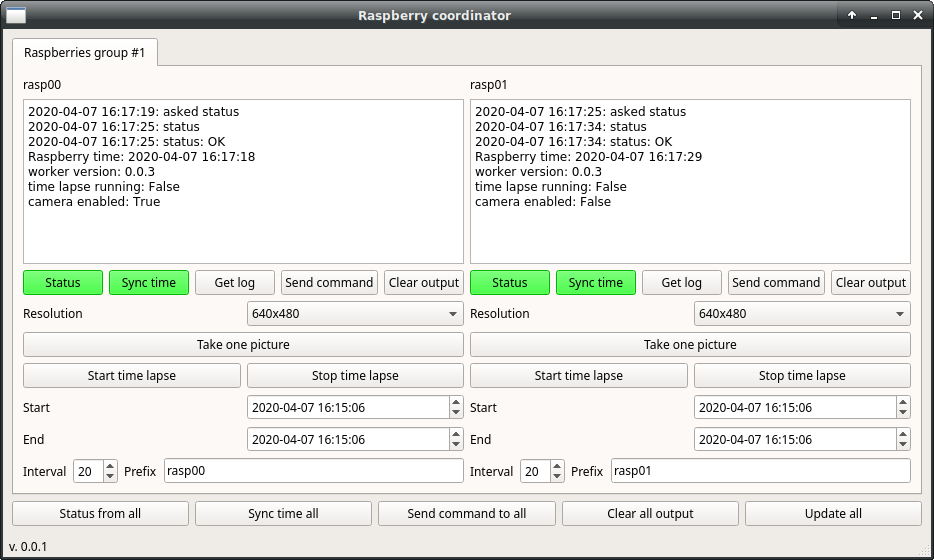Maximize the Raspberry coordinator window
This screenshot has width=934, height=560.
896,15
